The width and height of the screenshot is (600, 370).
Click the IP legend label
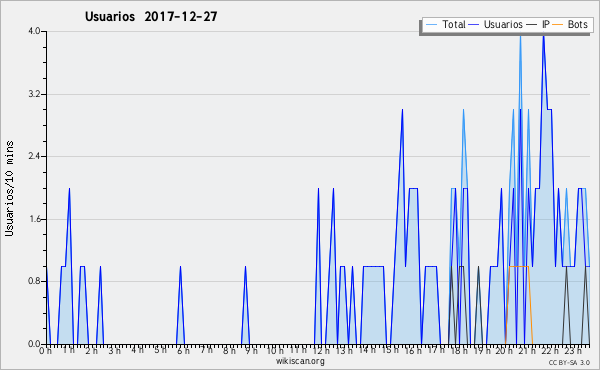(546, 24)
